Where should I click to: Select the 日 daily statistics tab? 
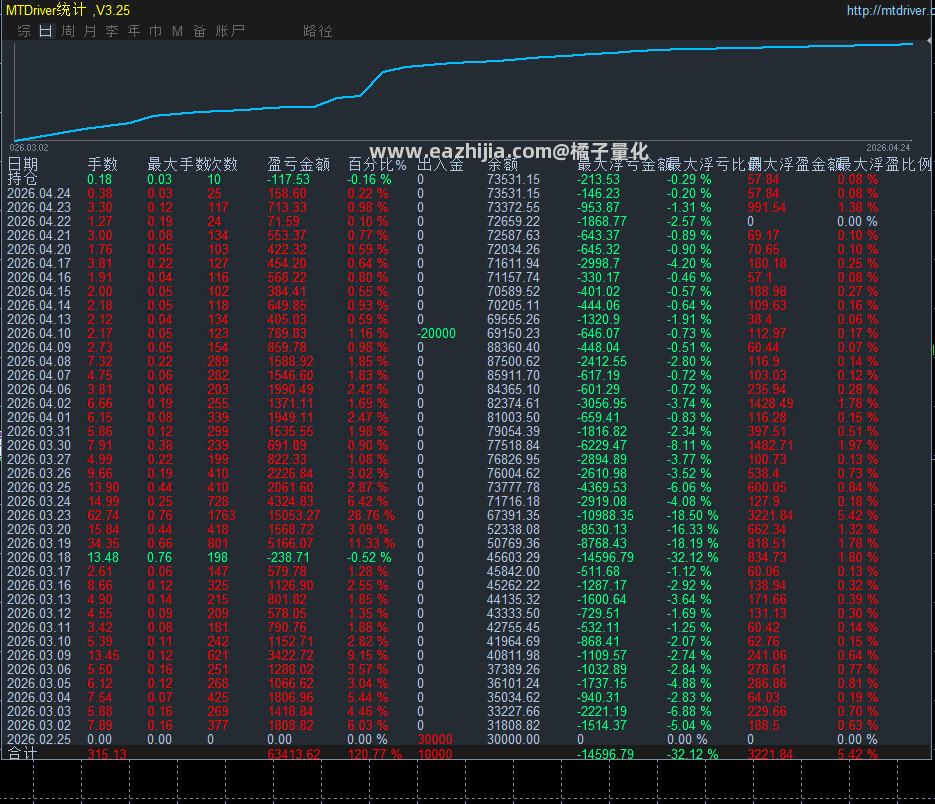(46, 31)
